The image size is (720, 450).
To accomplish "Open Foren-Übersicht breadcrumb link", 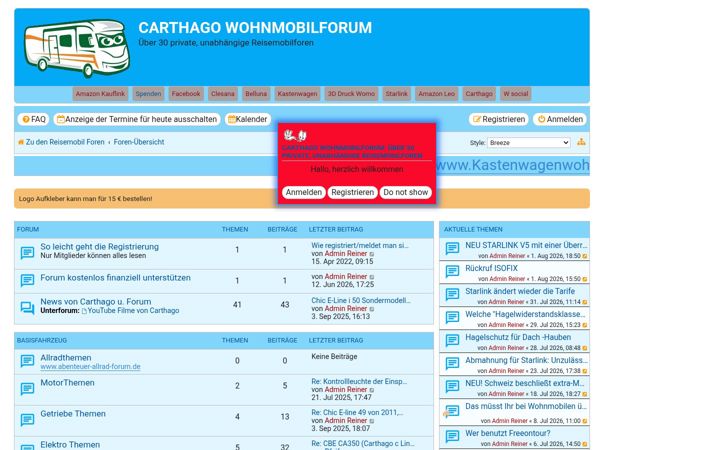I will point(139,142).
